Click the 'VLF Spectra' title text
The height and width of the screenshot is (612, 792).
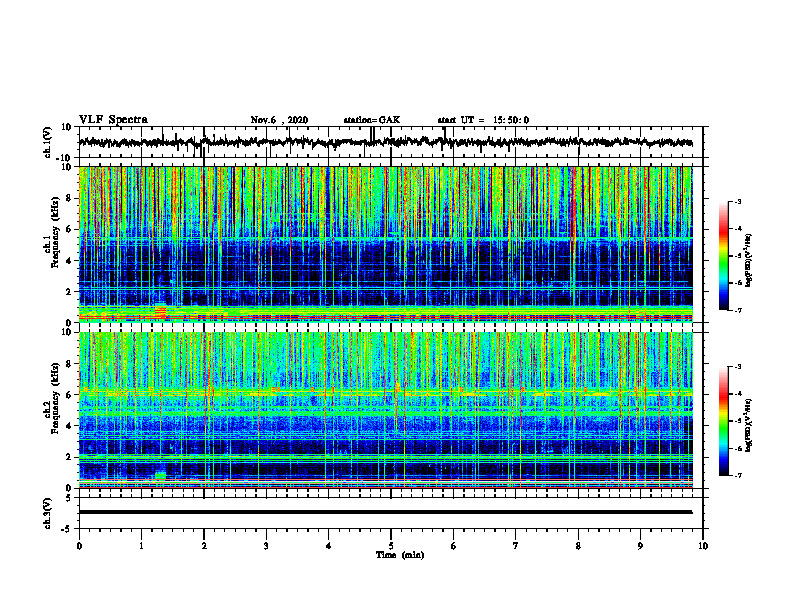pyautogui.click(x=113, y=120)
